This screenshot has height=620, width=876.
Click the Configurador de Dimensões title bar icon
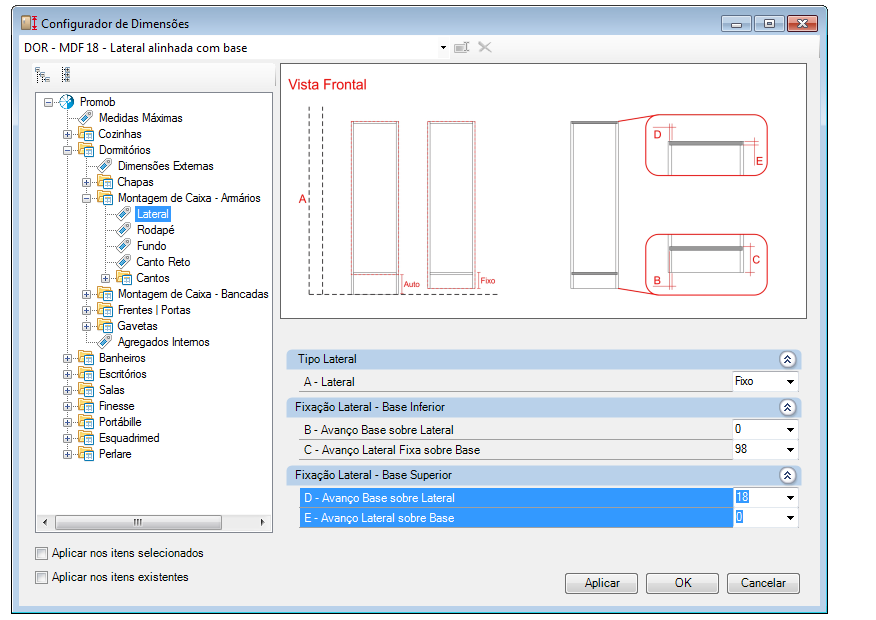pyautogui.click(x=29, y=23)
